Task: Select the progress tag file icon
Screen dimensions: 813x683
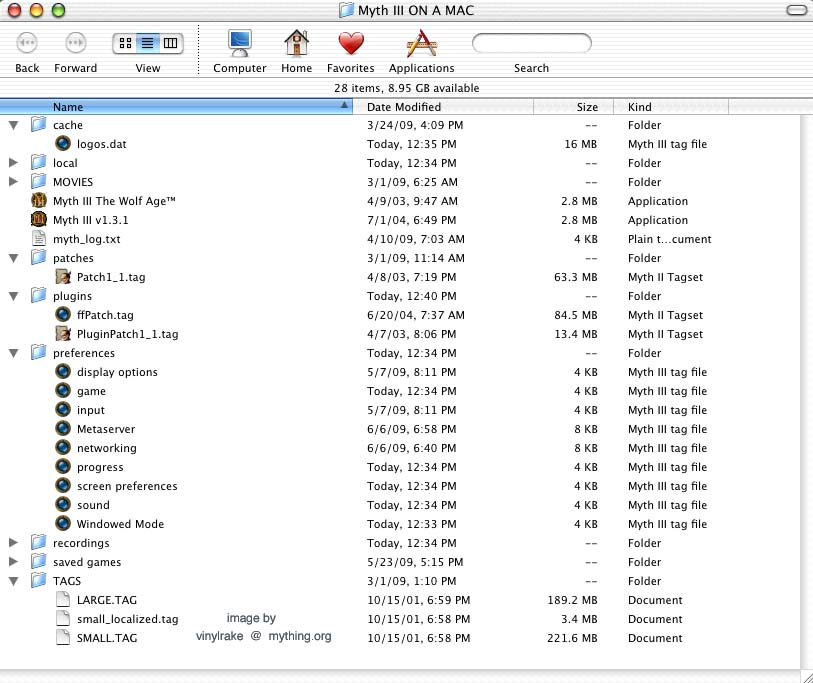Action: point(63,466)
